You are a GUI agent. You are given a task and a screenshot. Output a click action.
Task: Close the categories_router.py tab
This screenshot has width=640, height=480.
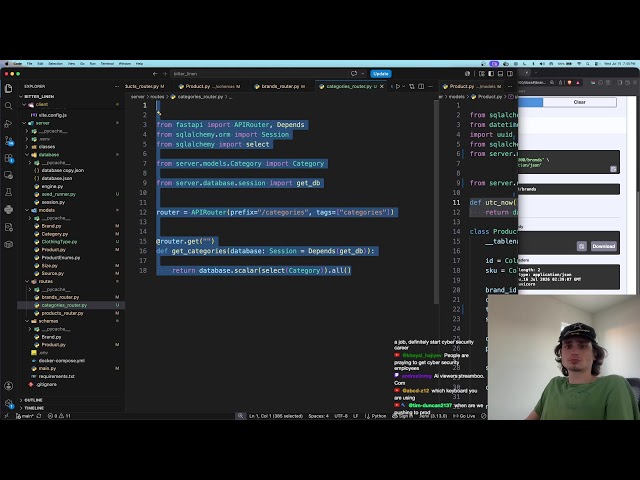[x=382, y=86]
